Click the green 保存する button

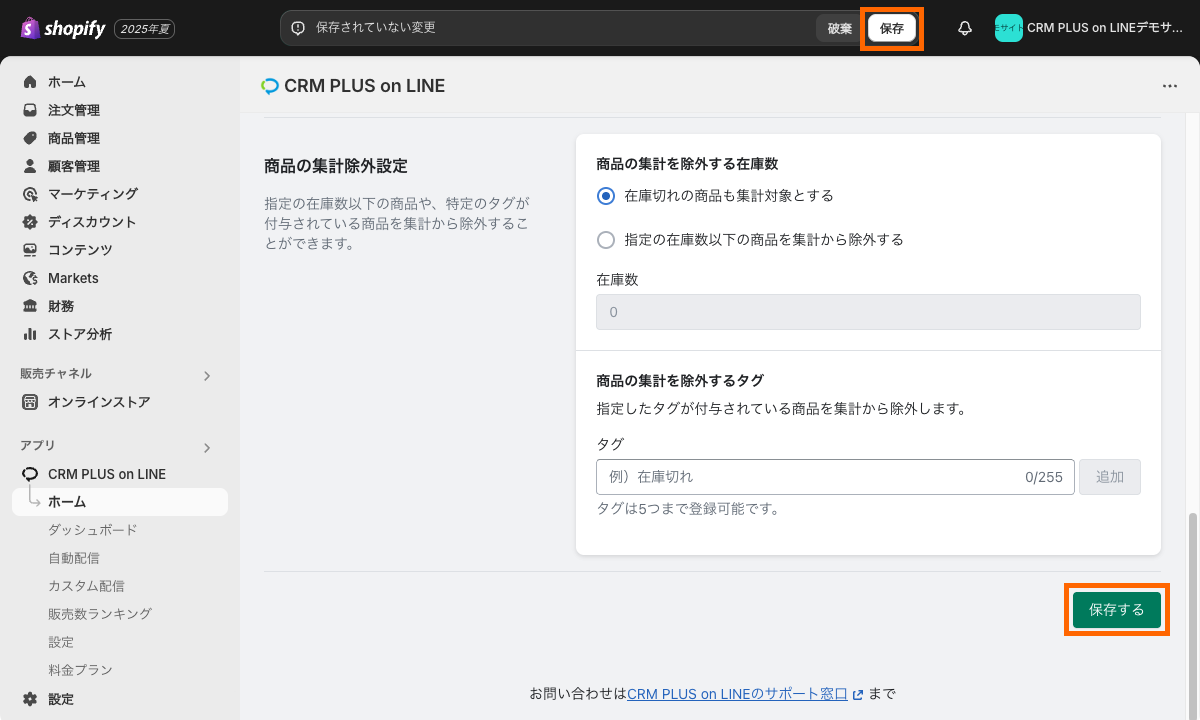1116,610
